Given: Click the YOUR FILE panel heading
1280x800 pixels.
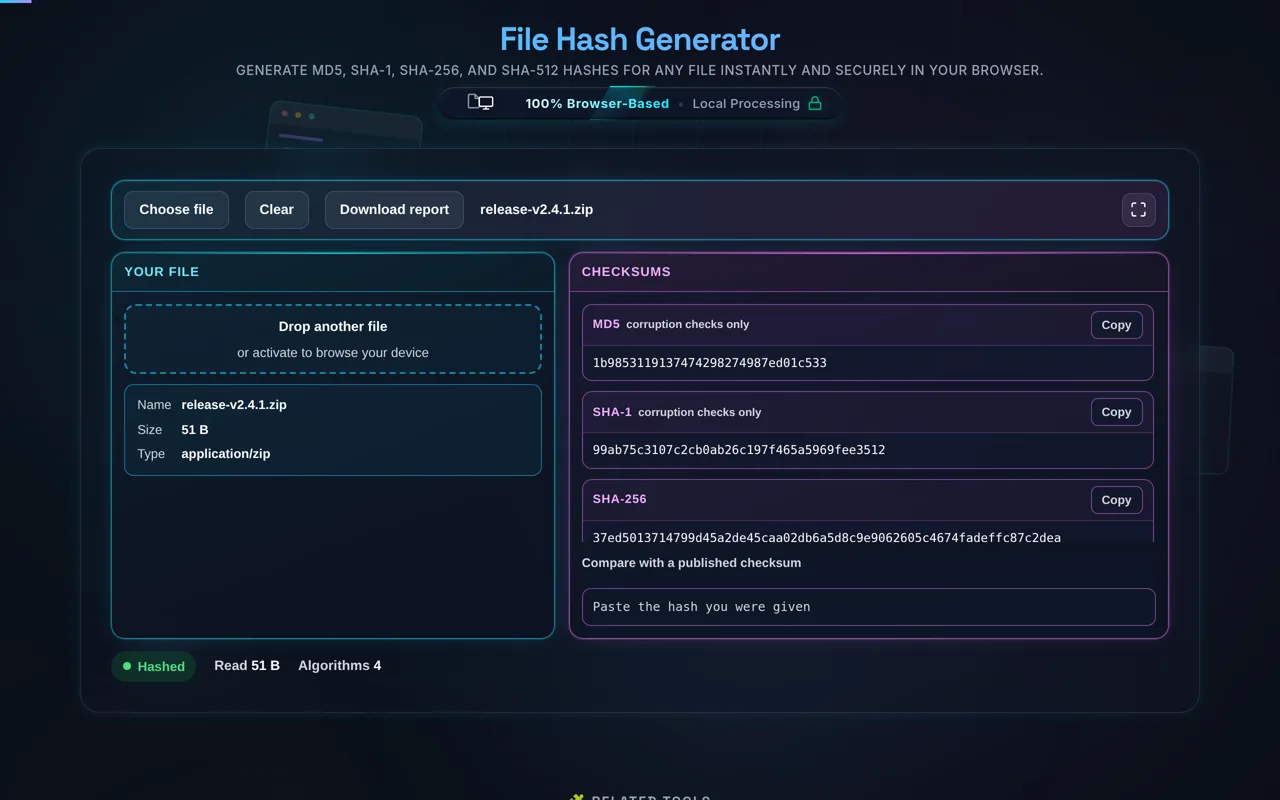Looking at the screenshot, I should point(162,272).
